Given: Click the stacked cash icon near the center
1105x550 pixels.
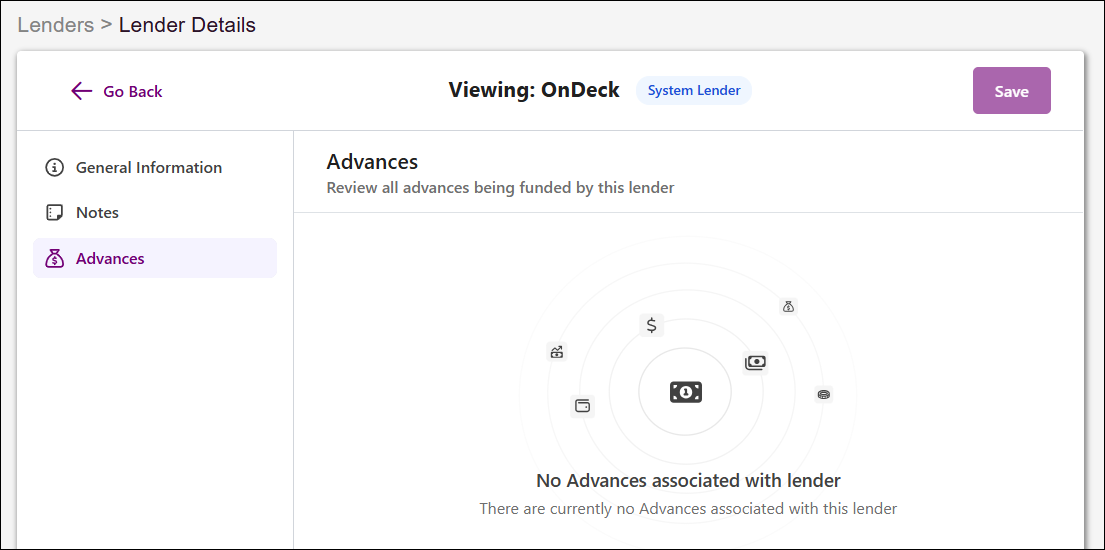Looking at the screenshot, I should [x=755, y=362].
